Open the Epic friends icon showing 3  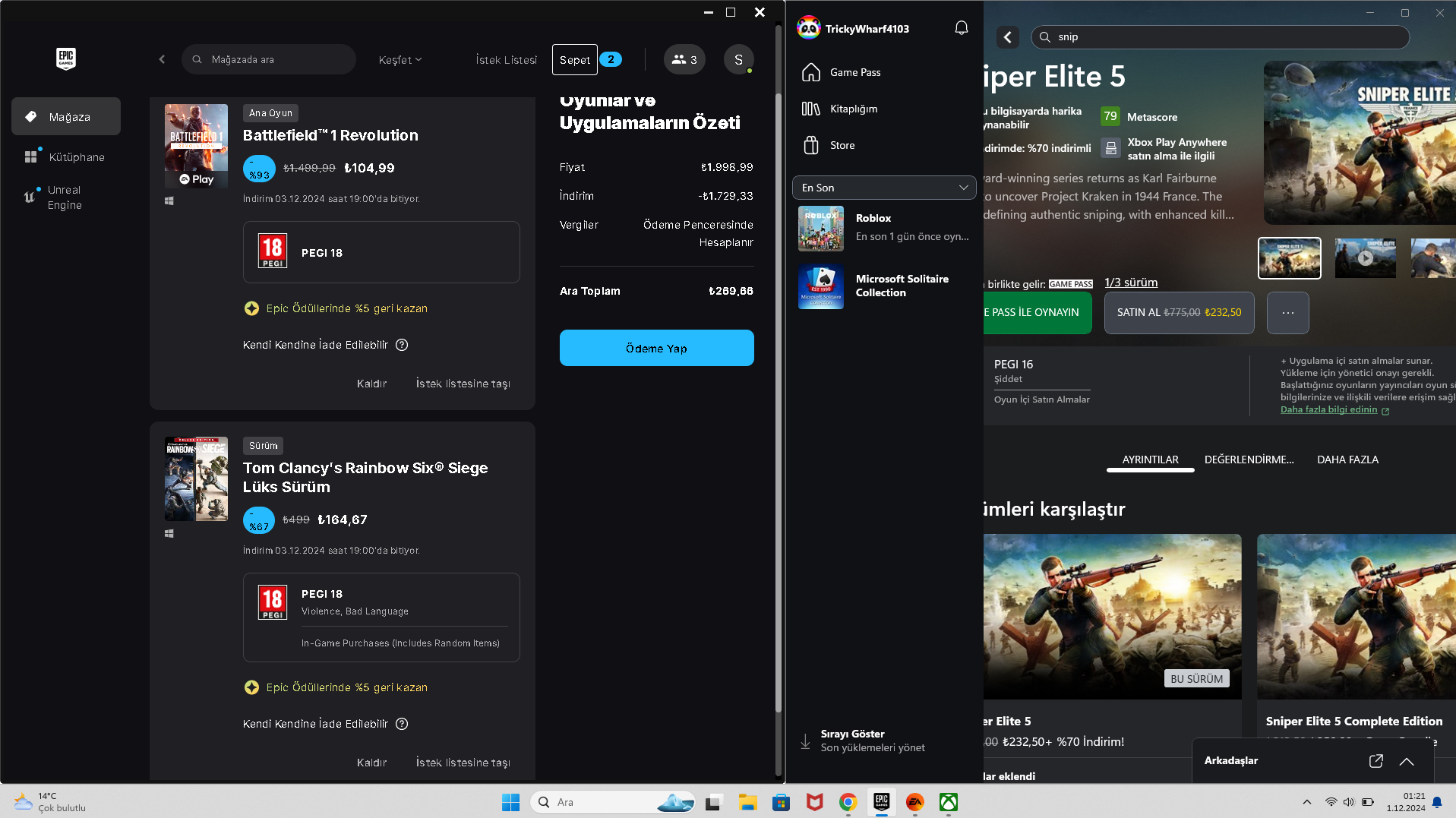click(684, 59)
